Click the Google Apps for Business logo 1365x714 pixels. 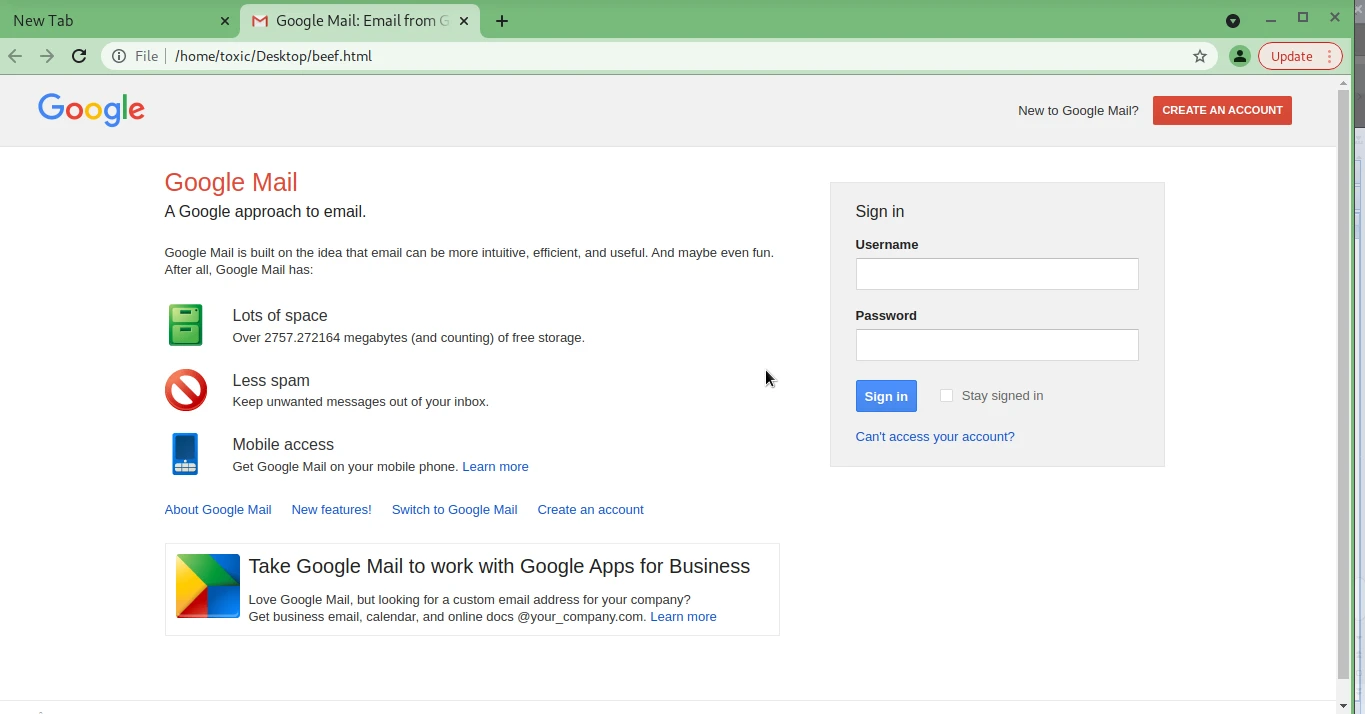pyautogui.click(x=208, y=586)
